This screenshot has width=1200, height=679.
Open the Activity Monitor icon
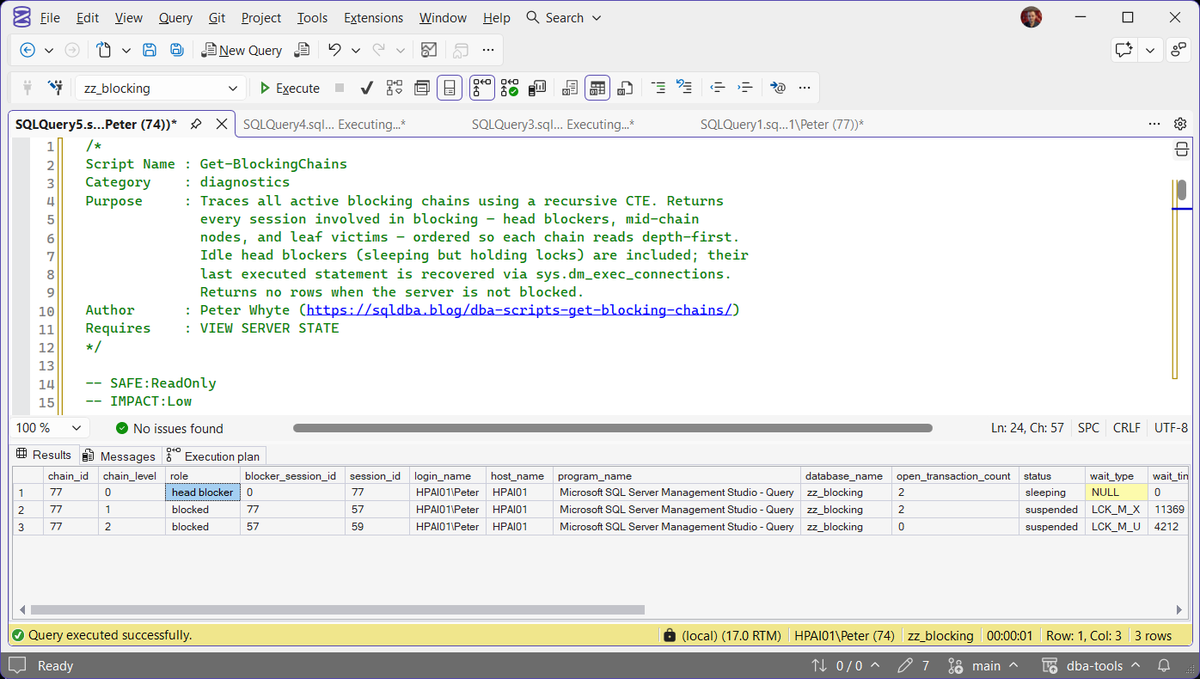429,50
